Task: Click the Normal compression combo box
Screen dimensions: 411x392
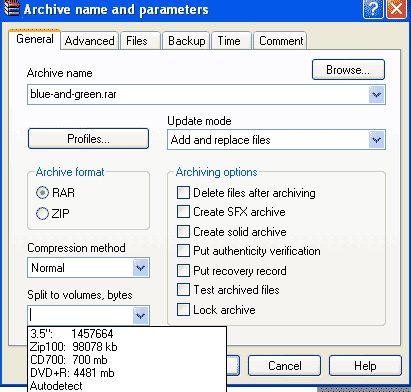Action: coord(88,267)
